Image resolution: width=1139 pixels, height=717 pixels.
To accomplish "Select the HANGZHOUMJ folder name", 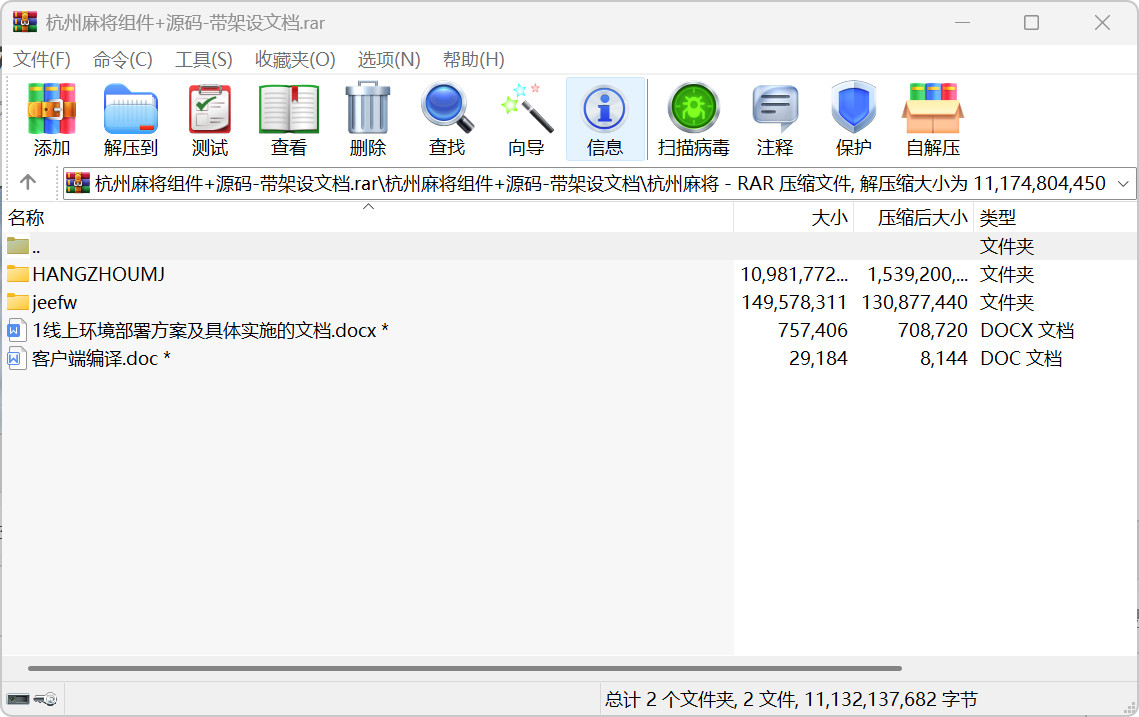I will (99, 274).
